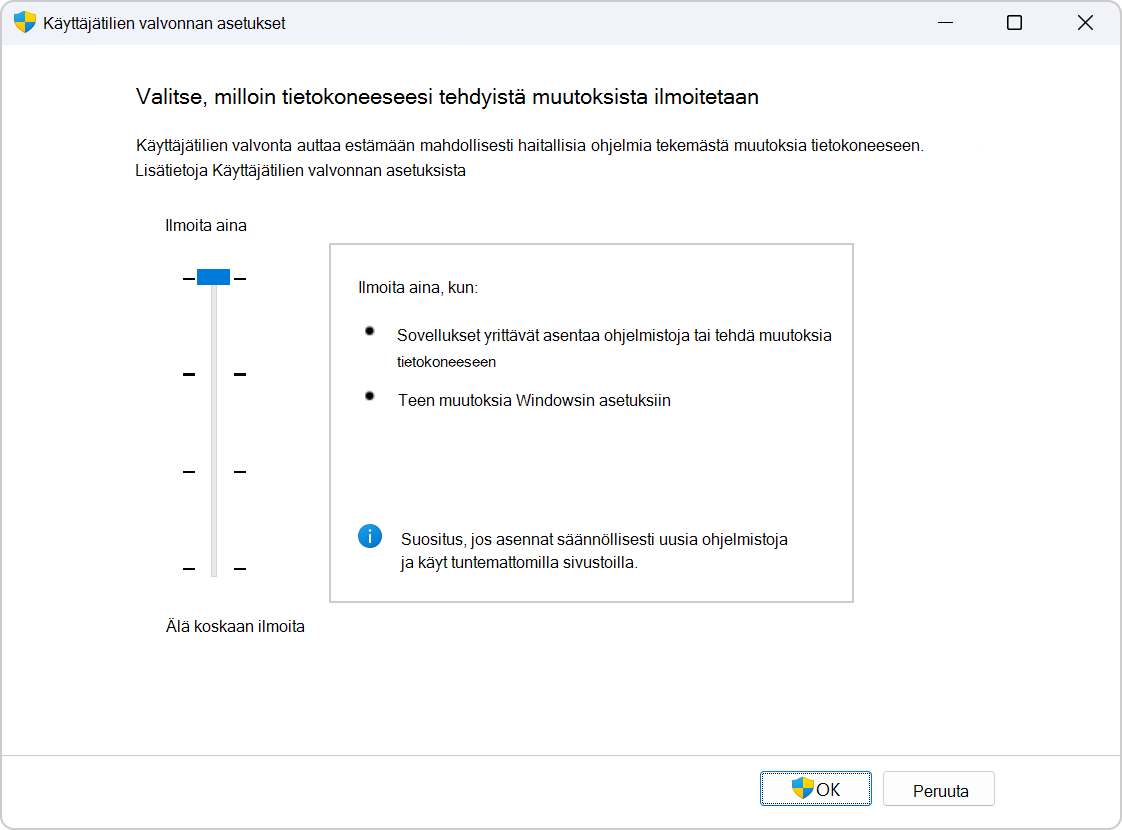This screenshot has height=830, width=1122.
Task: Click 'Sovellukset yrittävät asentaa ohjelmistoja' bullet text
Action: coord(614,348)
